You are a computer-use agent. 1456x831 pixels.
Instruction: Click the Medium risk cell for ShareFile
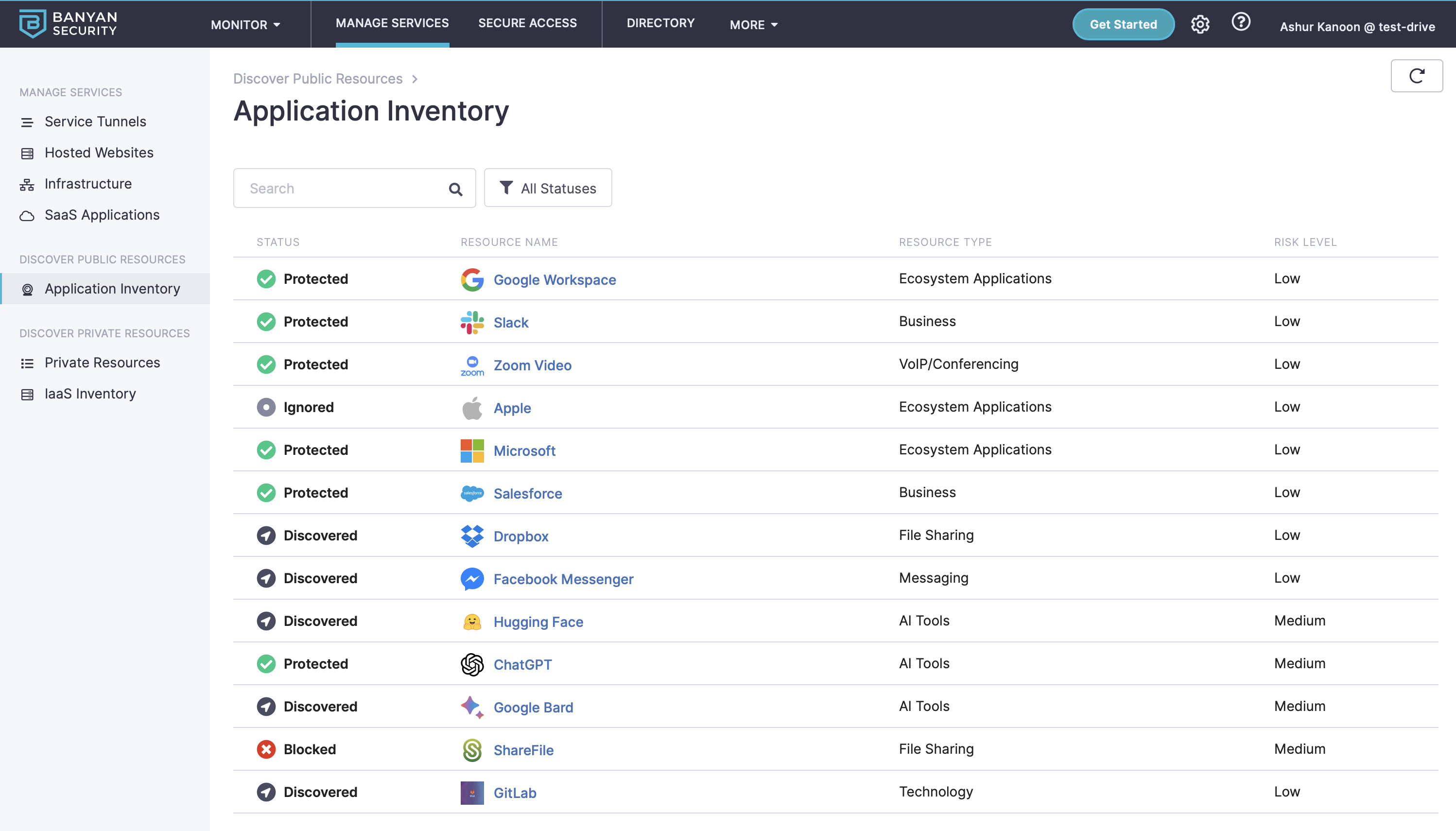pyautogui.click(x=1300, y=749)
